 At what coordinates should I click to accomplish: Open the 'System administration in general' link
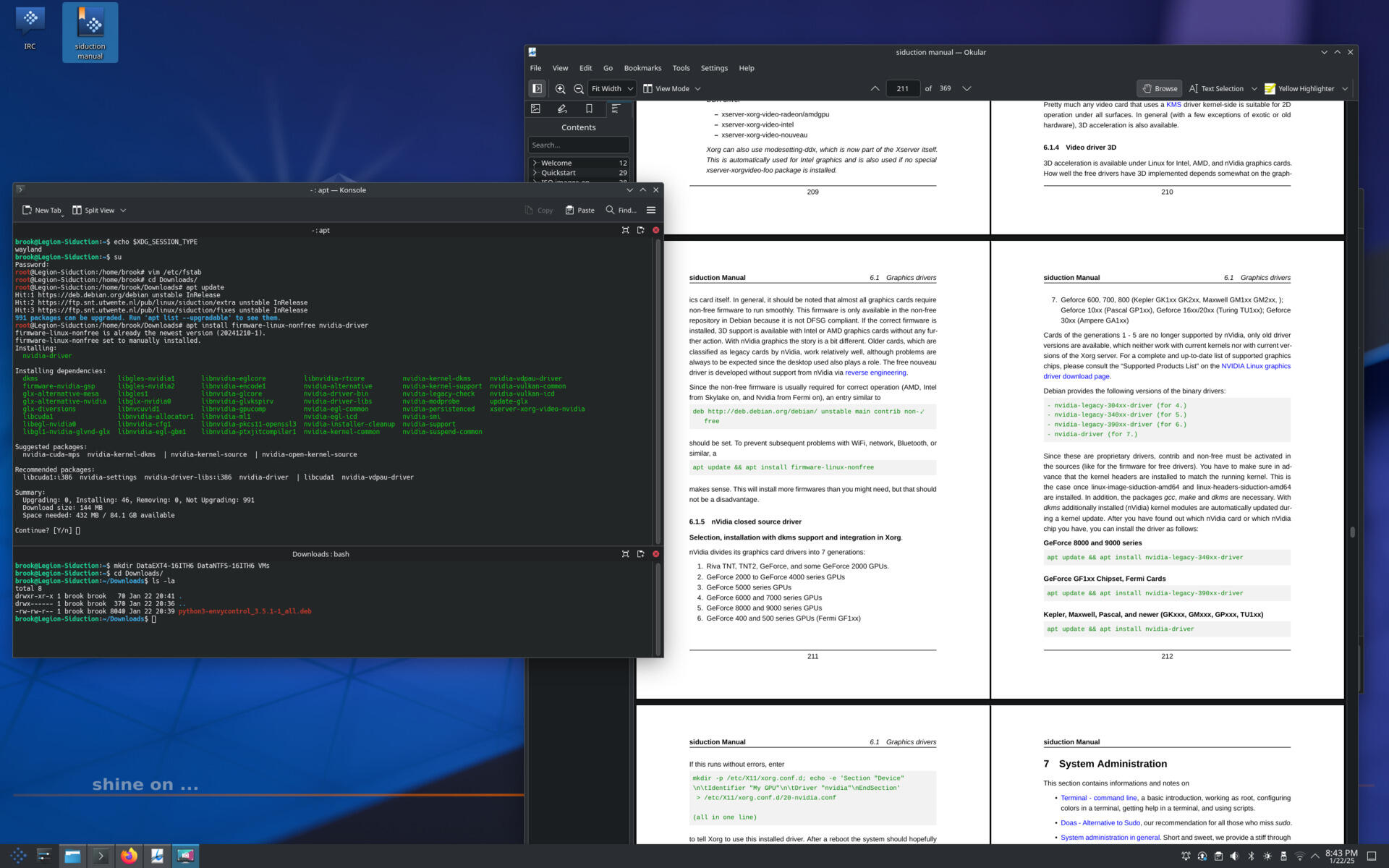[x=1110, y=838]
